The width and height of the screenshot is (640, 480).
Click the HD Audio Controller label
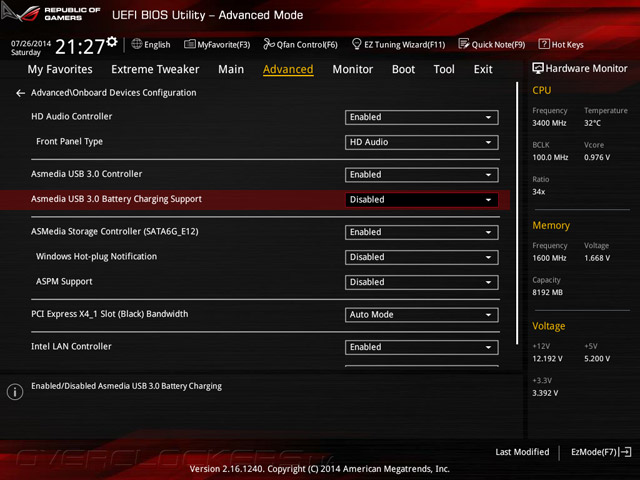tap(71, 117)
